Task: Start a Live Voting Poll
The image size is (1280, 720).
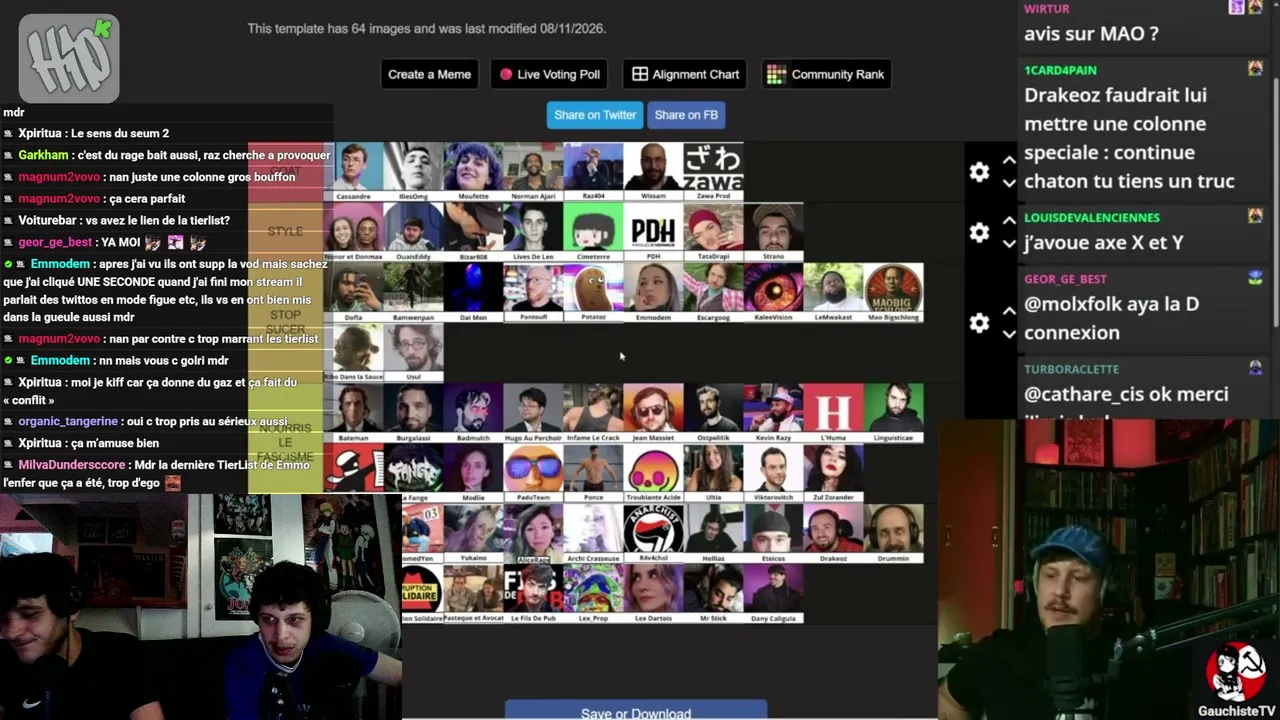Action: click(x=550, y=74)
